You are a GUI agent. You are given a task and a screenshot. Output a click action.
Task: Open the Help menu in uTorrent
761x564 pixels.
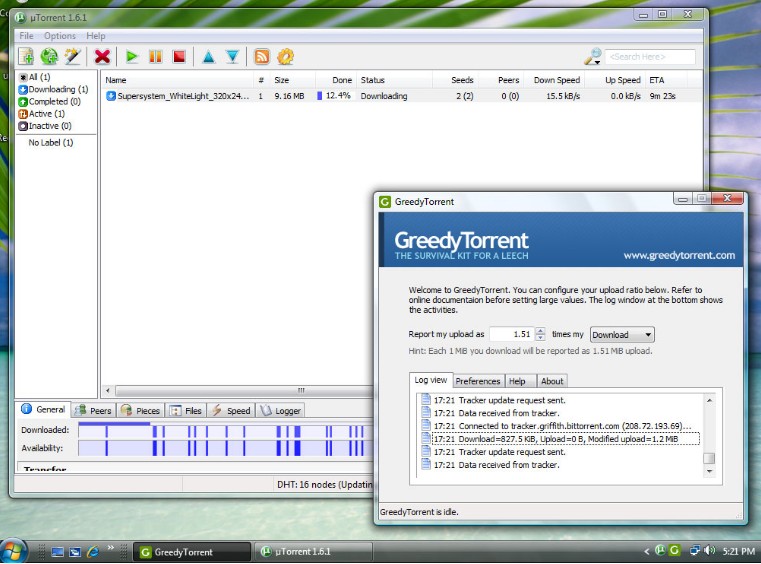(x=96, y=36)
